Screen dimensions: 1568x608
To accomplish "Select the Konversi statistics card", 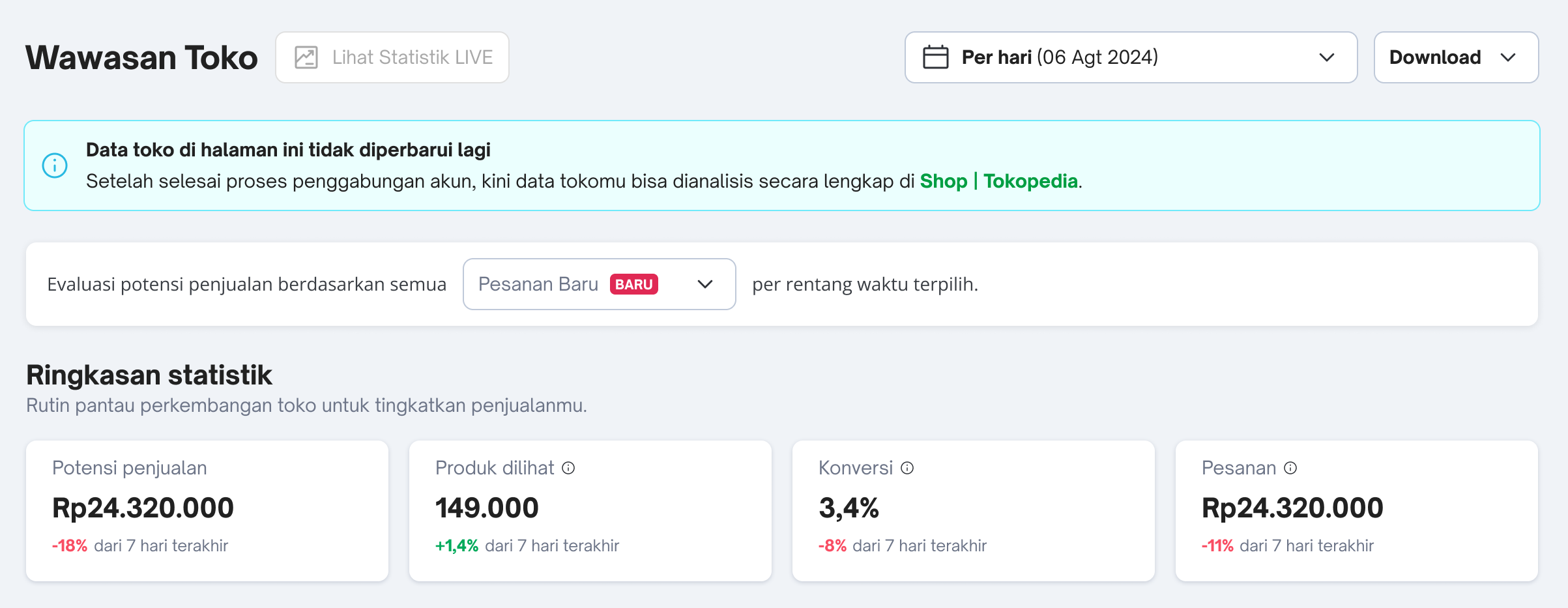I will coord(973,510).
